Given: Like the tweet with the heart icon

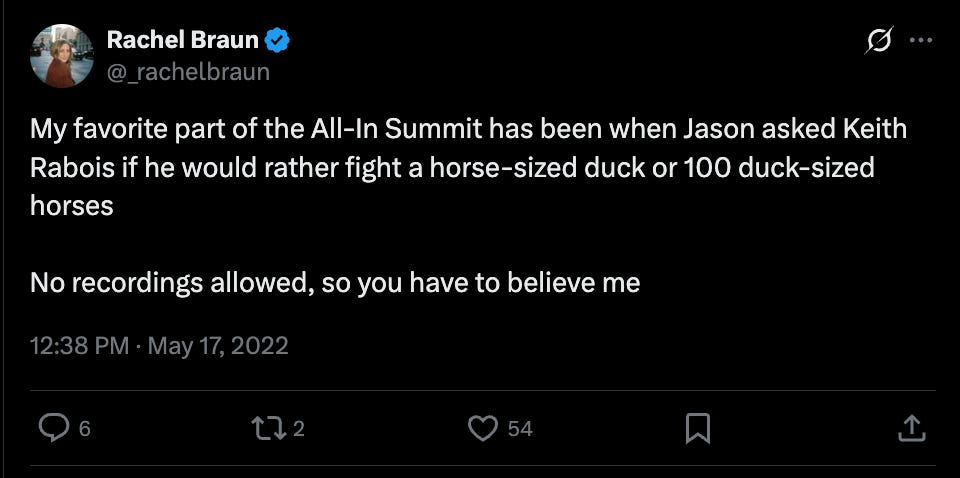Looking at the screenshot, I should pos(483,428).
